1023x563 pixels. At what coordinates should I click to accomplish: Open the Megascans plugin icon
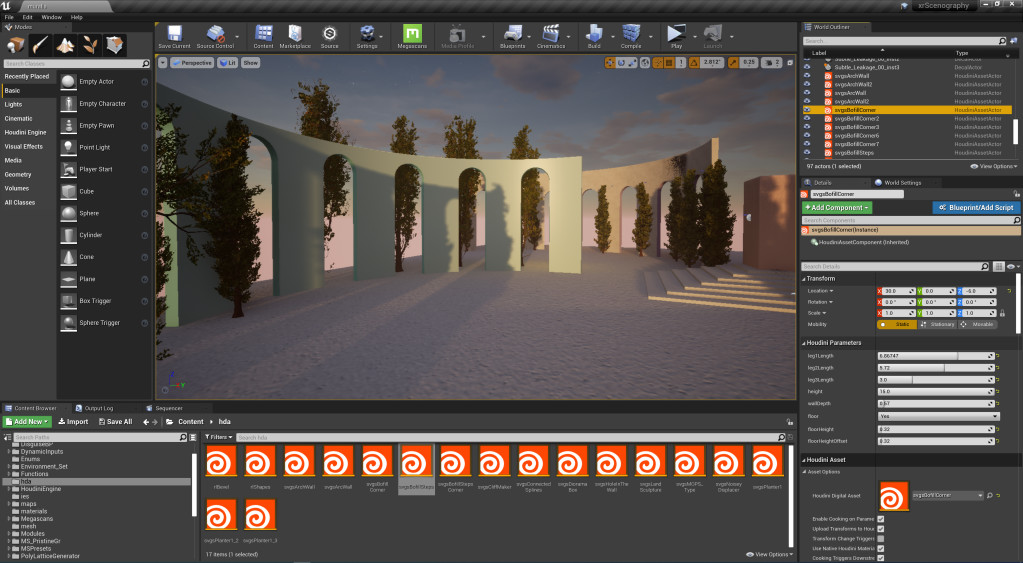coord(412,35)
